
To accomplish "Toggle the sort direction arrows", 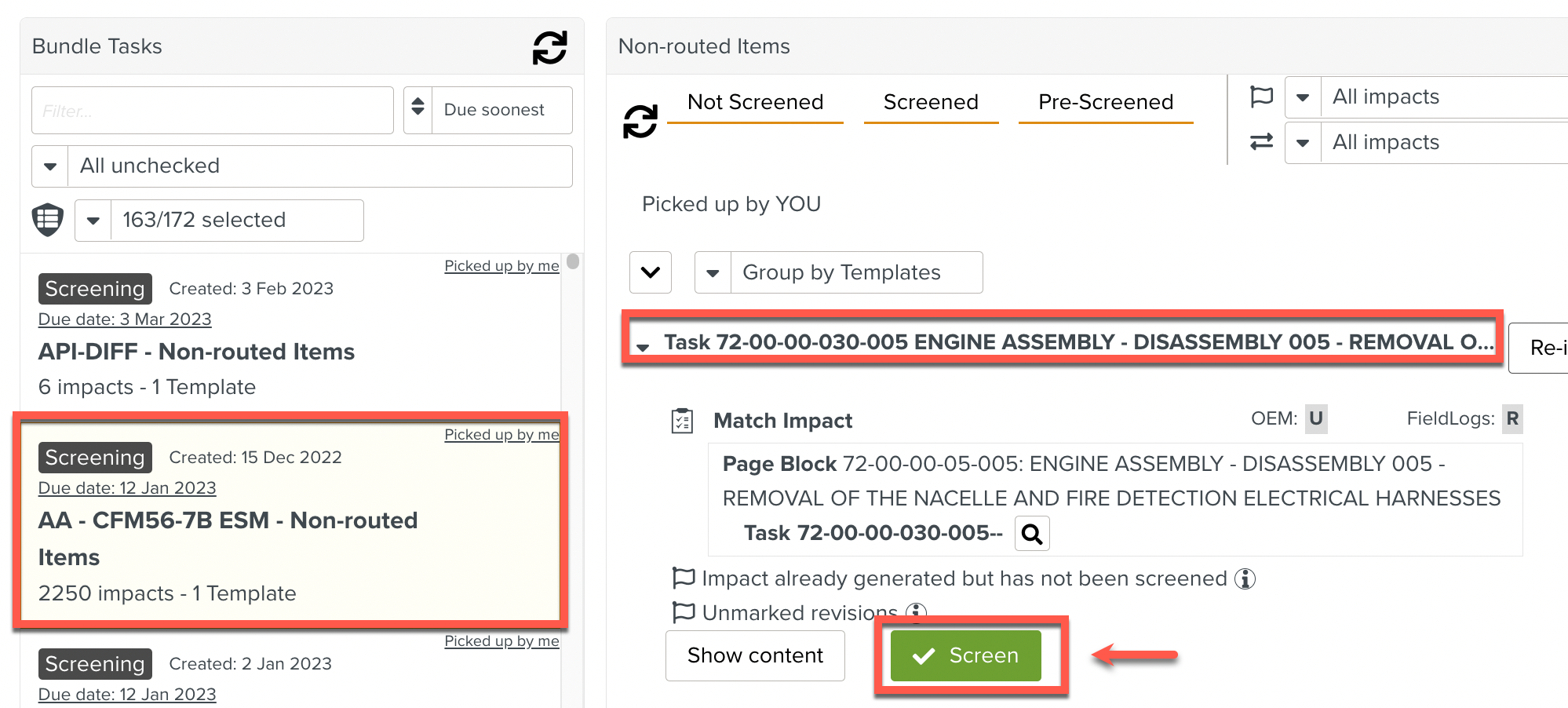I will point(418,110).
